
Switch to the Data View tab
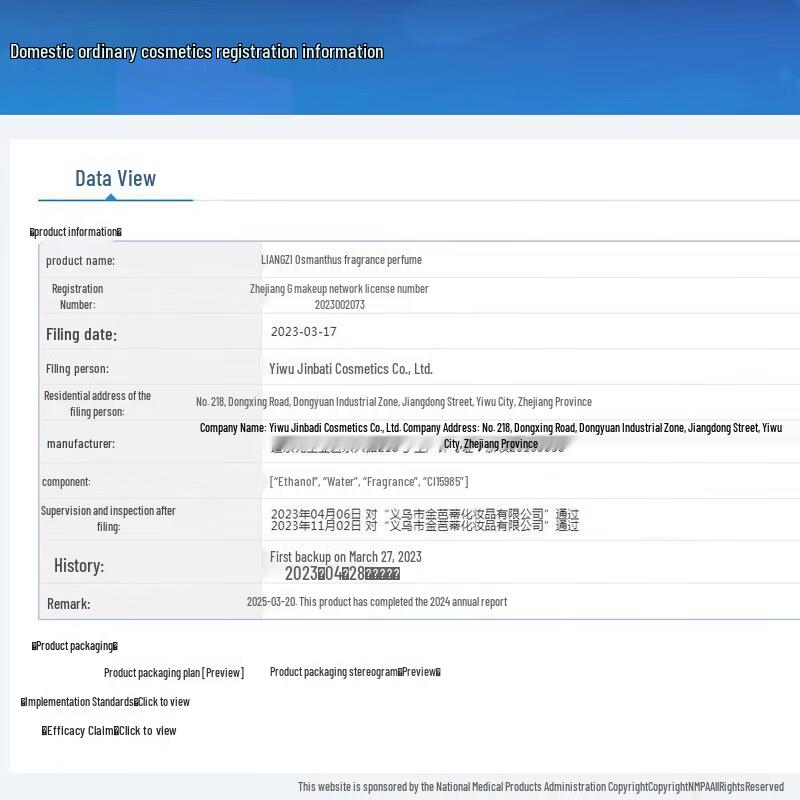115,179
